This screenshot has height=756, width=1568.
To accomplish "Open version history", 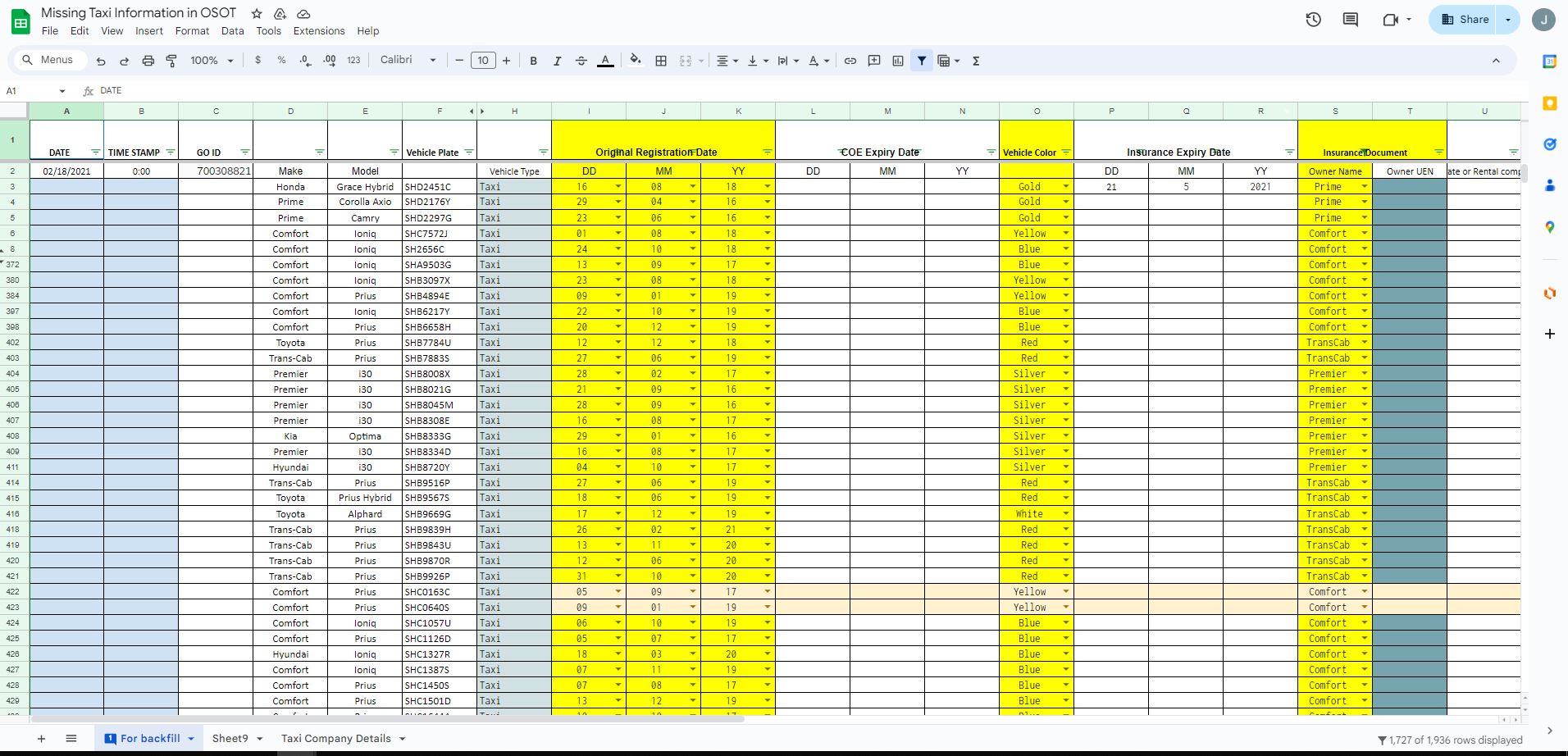I will [1314, 20].
